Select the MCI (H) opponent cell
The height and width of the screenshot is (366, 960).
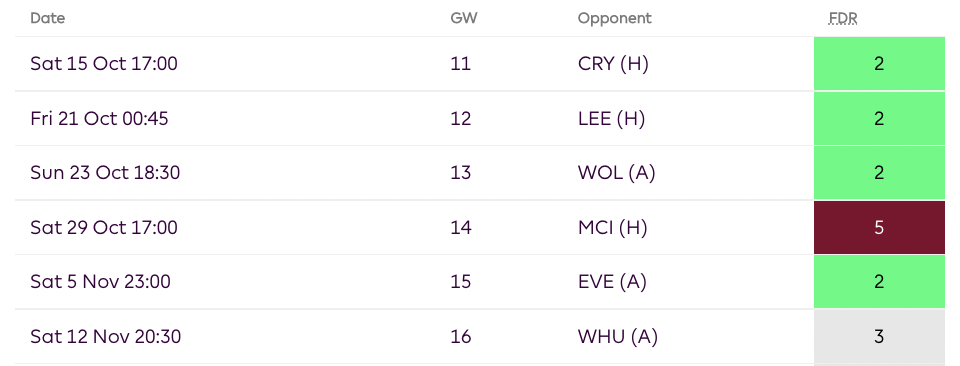click(612, 228)
